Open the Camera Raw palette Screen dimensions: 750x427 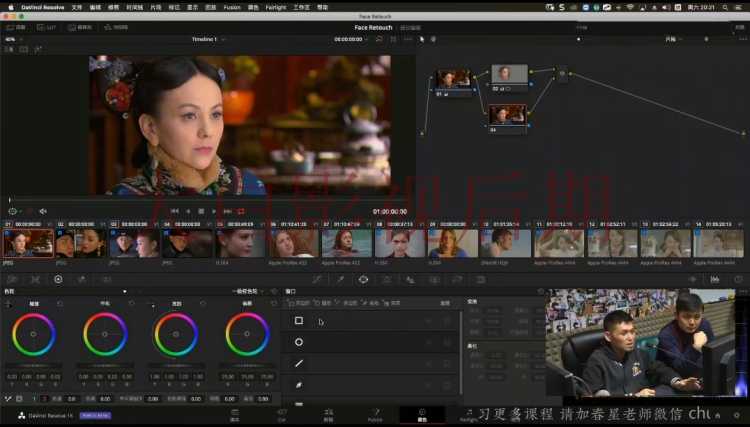[12, 279]
